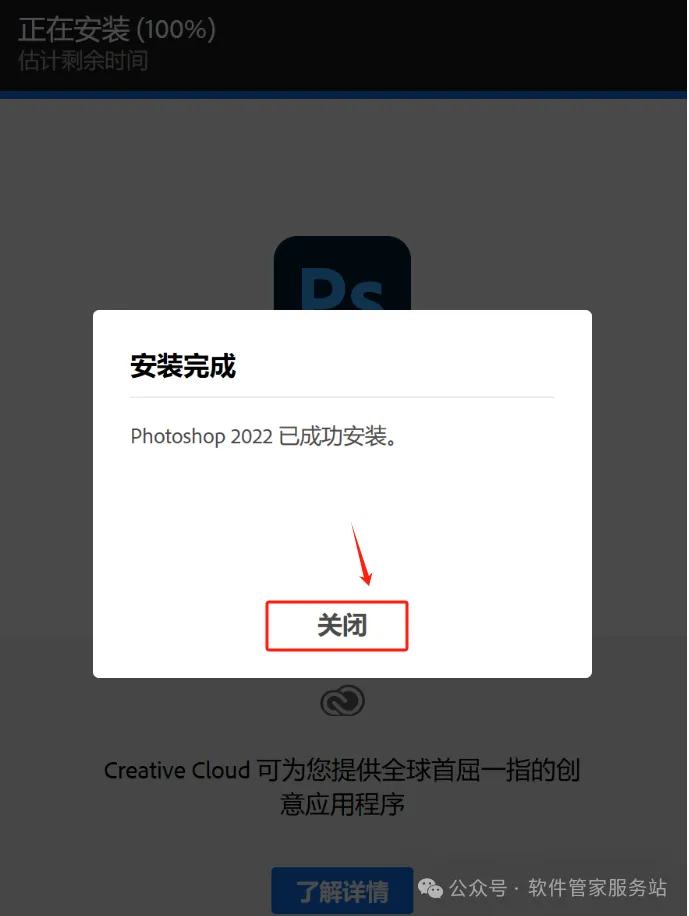Click the Photoshop Ps app icon
689x916 pixels.
point(342,273)
